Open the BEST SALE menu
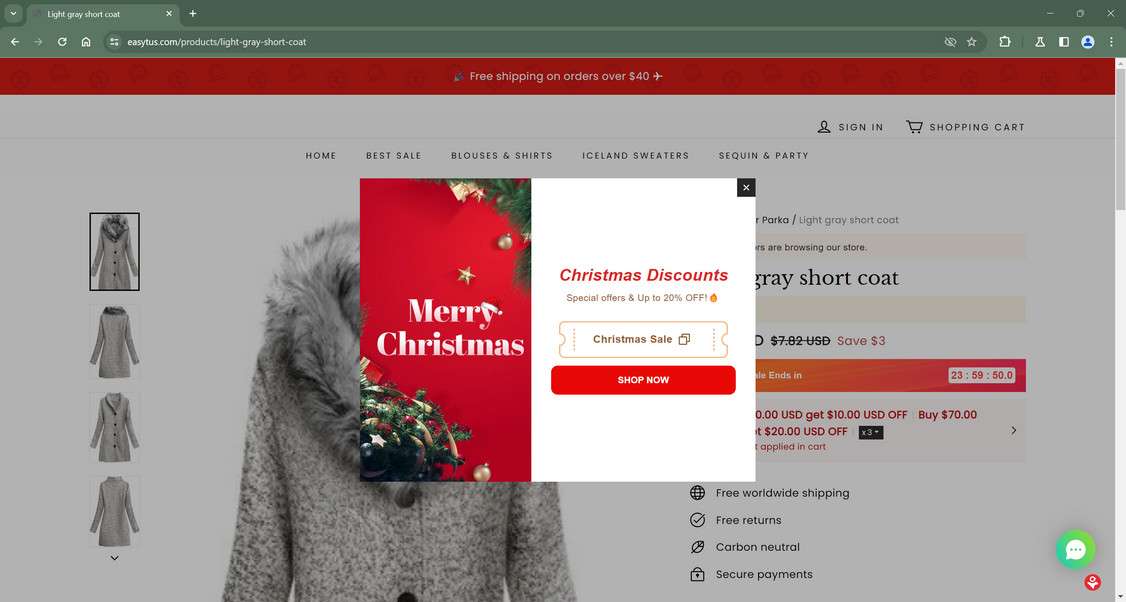 394,155
